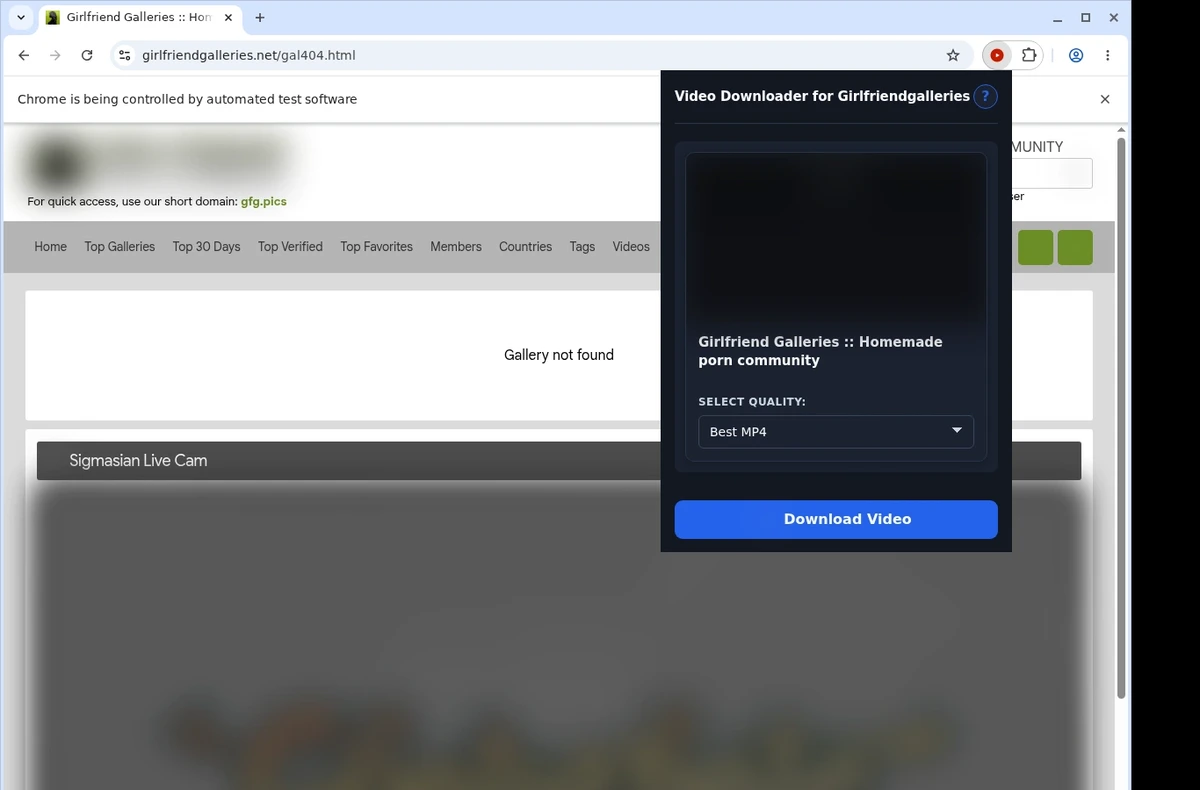Open Chrome's three-dot menu
1200x790 pixels.
[1107, 56]
